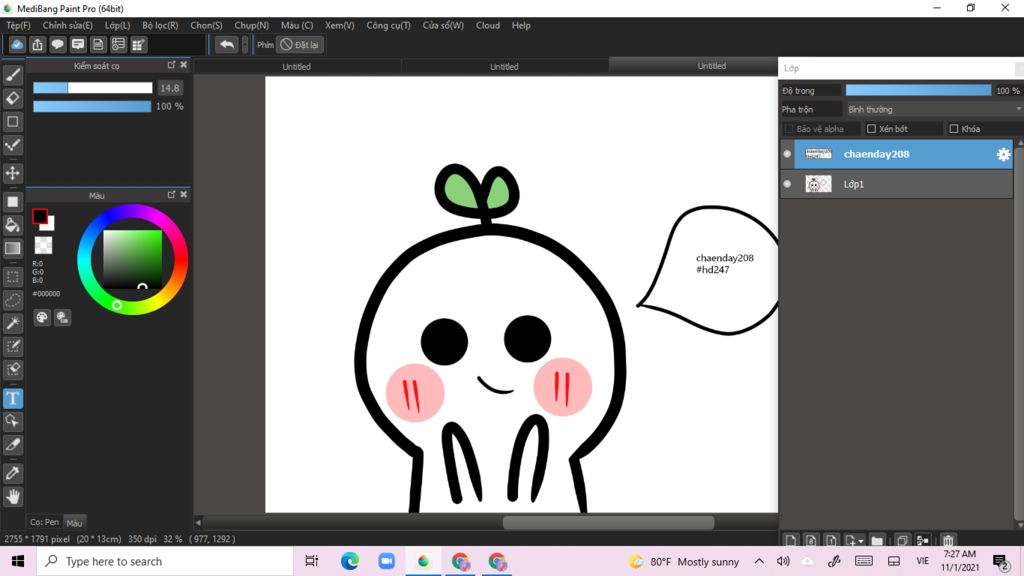The width and height of the screenshot is (1024, 576).
Task: Enable the Xén bớt checkbox
Action: 871,129
